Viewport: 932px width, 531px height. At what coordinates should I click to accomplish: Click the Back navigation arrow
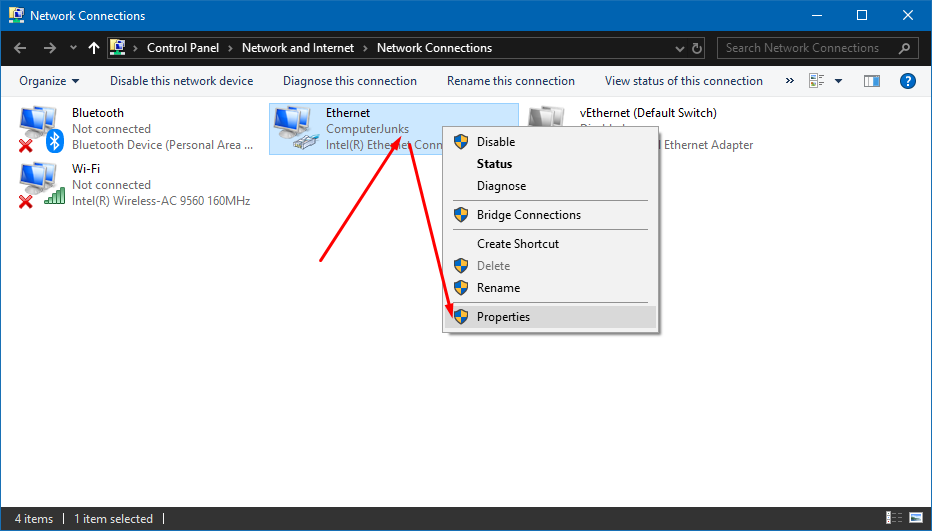pos(20,48)
